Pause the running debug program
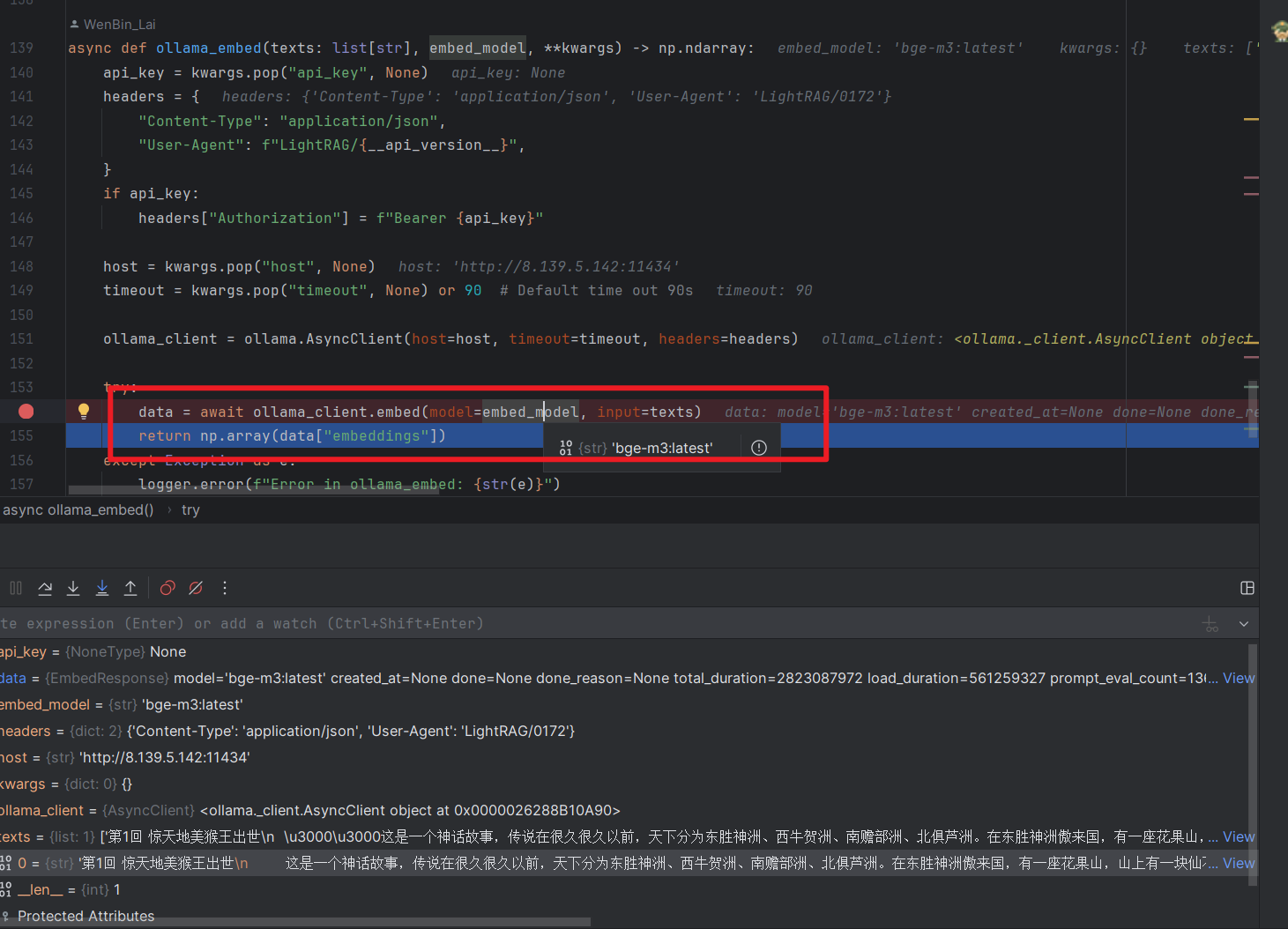 (16, 588)
